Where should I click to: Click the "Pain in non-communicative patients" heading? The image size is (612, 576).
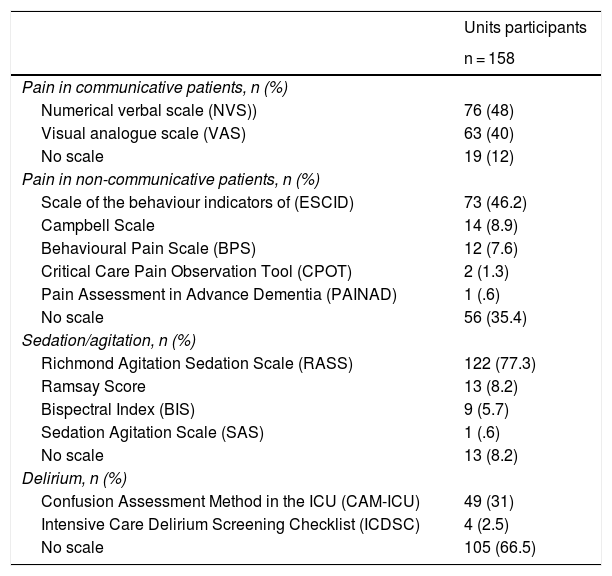pos(171,179)
